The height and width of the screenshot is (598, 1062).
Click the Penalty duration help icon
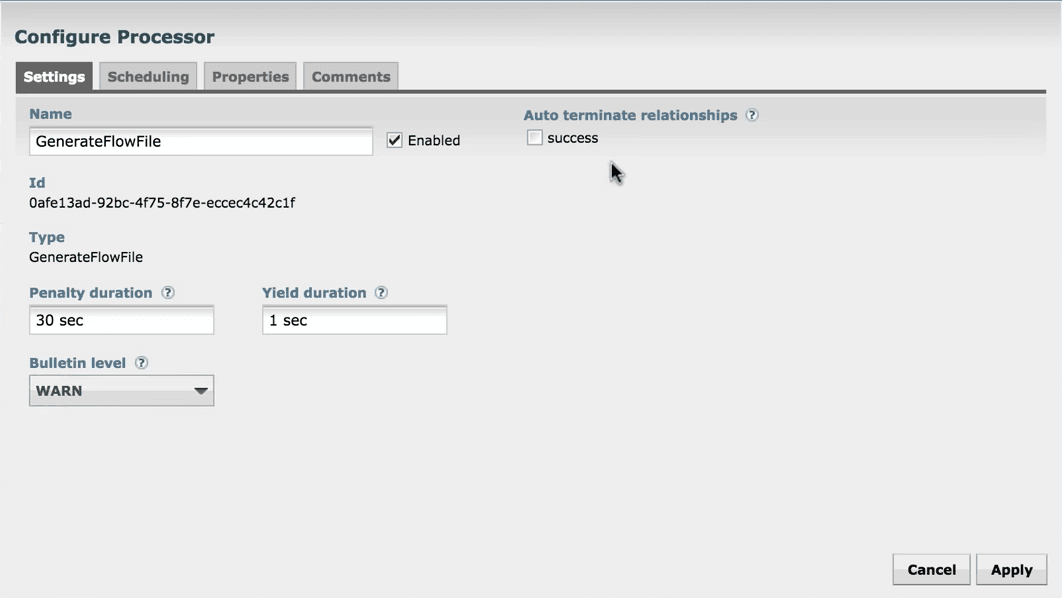coord(168,293)
